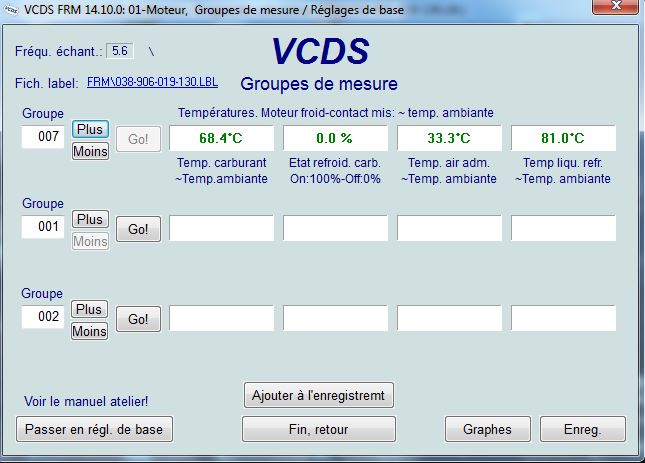The width and height of the screenshot is (645, 463).
Task: Click the 'Fich. label:' text
Action: point(46,83)
